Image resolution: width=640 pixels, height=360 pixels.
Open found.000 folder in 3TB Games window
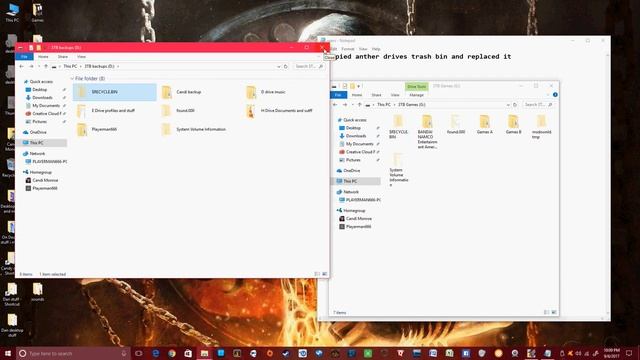[x=456, y=125]
